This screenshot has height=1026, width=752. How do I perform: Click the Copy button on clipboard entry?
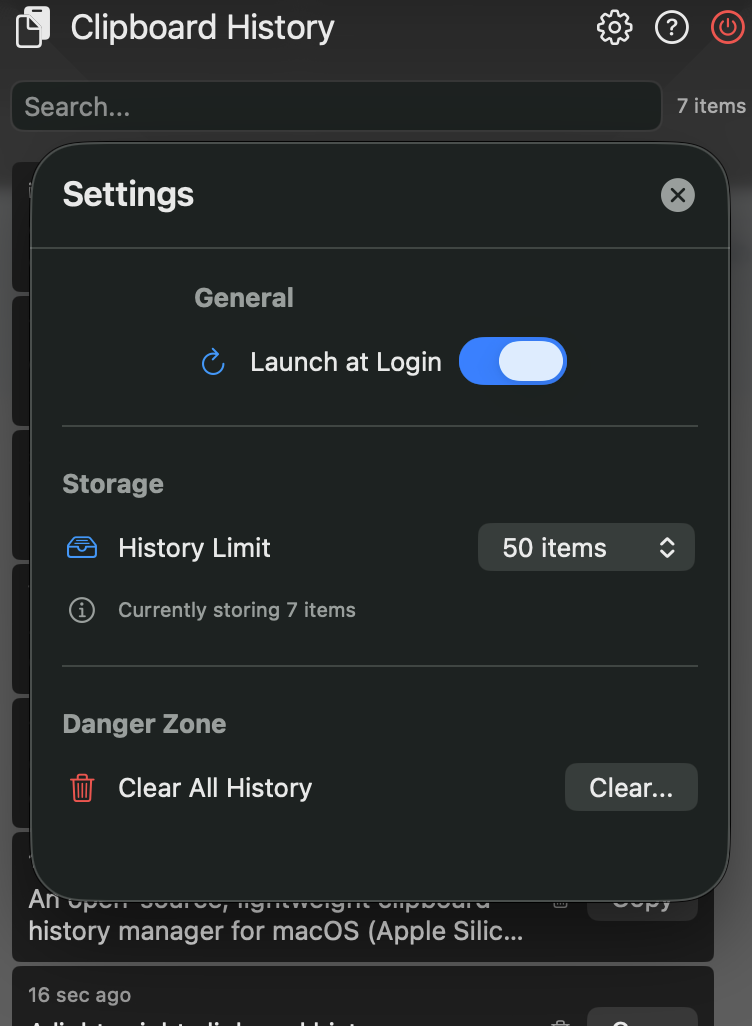[x=642, y=901]
